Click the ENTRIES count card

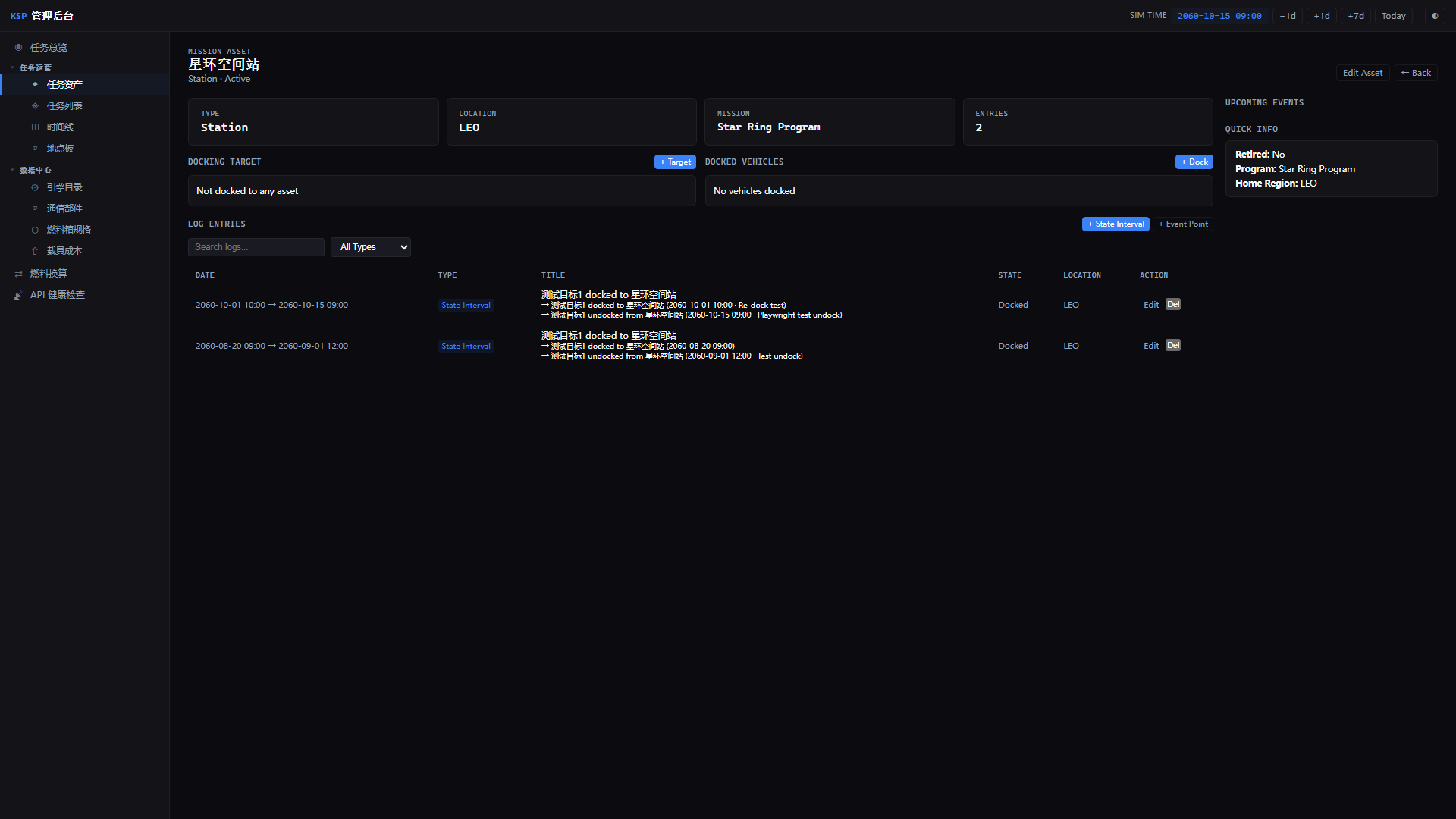[1087, 121]
